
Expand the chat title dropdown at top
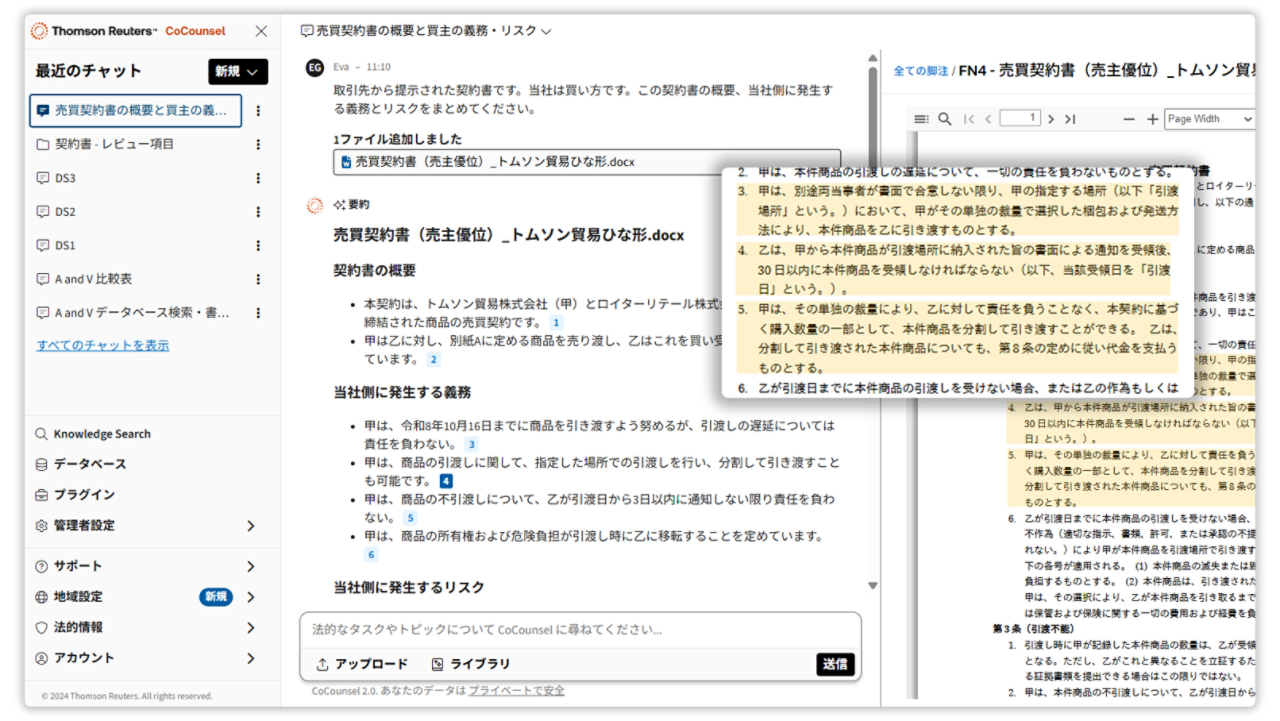tap(546, 32)
